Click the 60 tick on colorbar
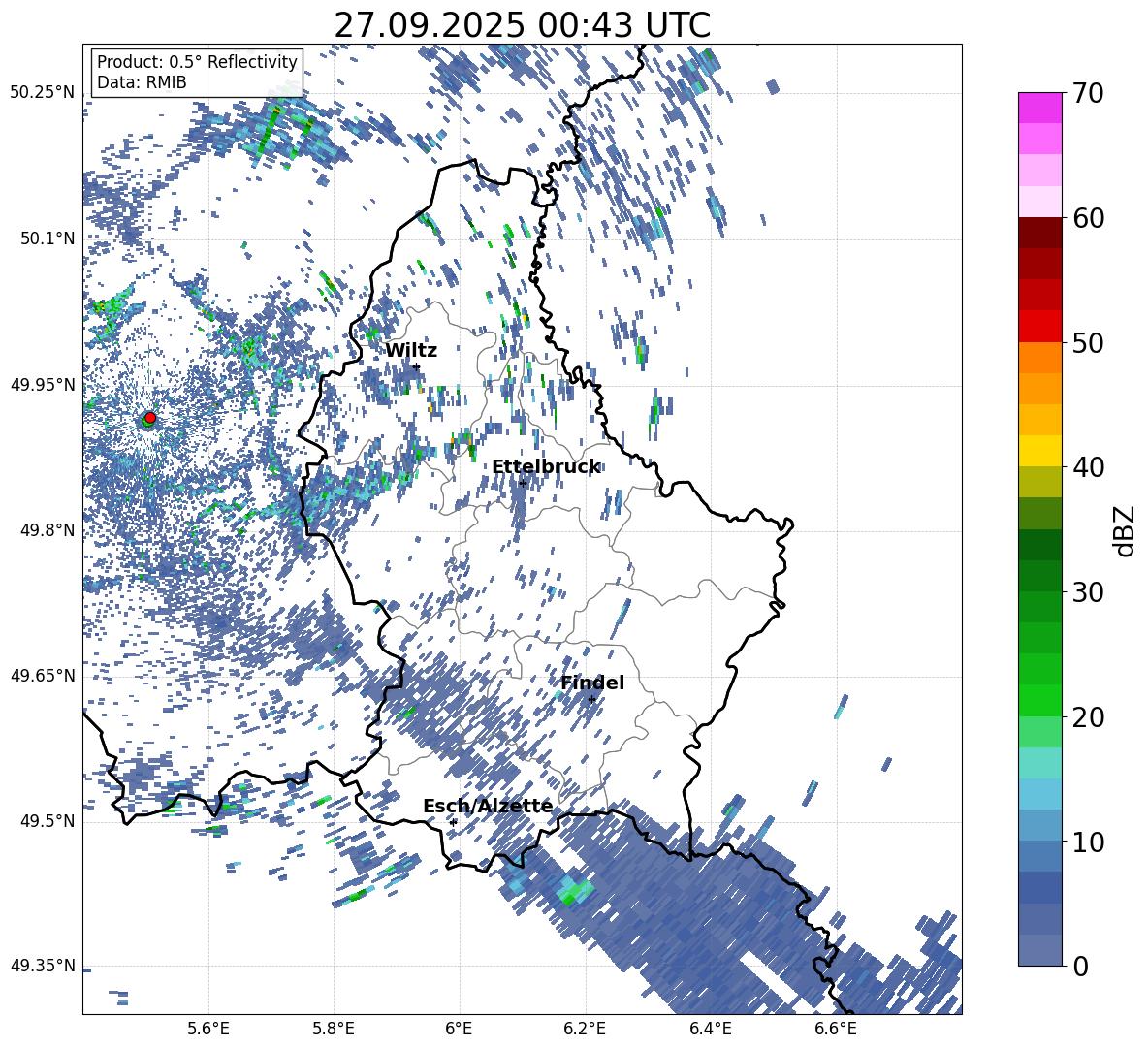This screenshot has height=1048, width=1148. (1088, 217)
